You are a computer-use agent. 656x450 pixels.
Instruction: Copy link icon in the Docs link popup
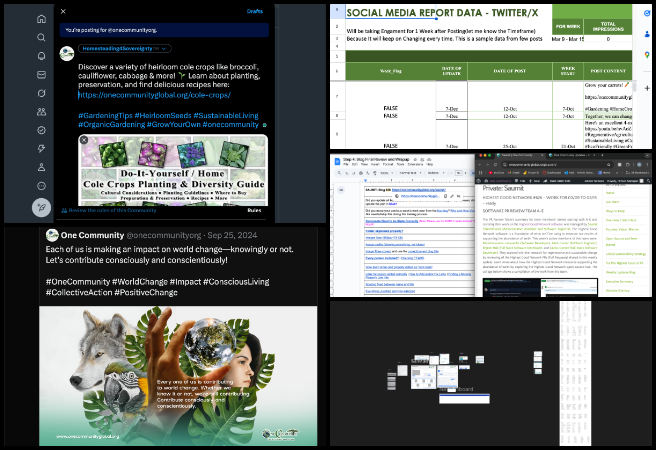pos(445,196)
